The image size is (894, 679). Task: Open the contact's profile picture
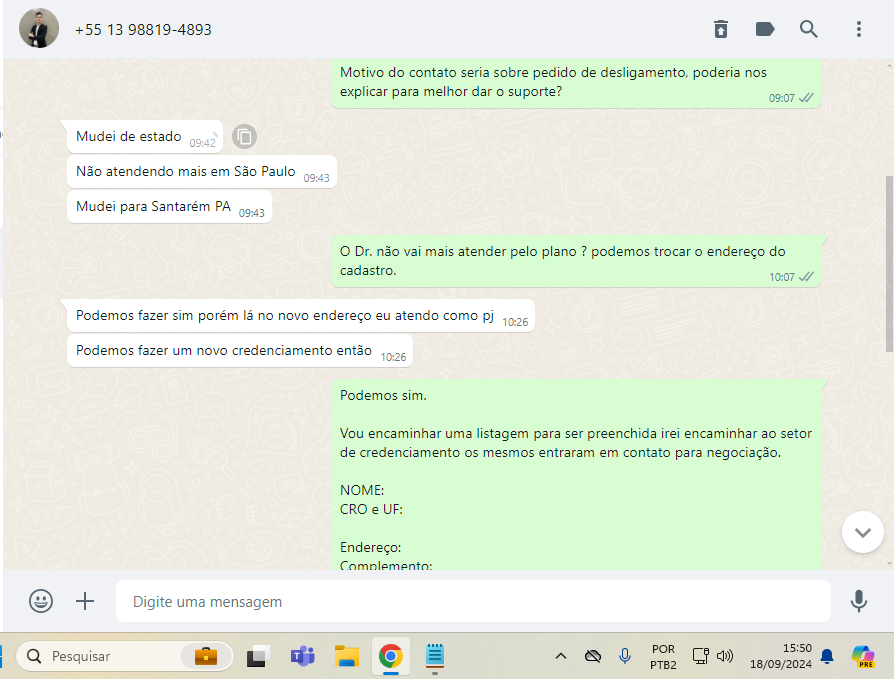[x=39, y=29]
